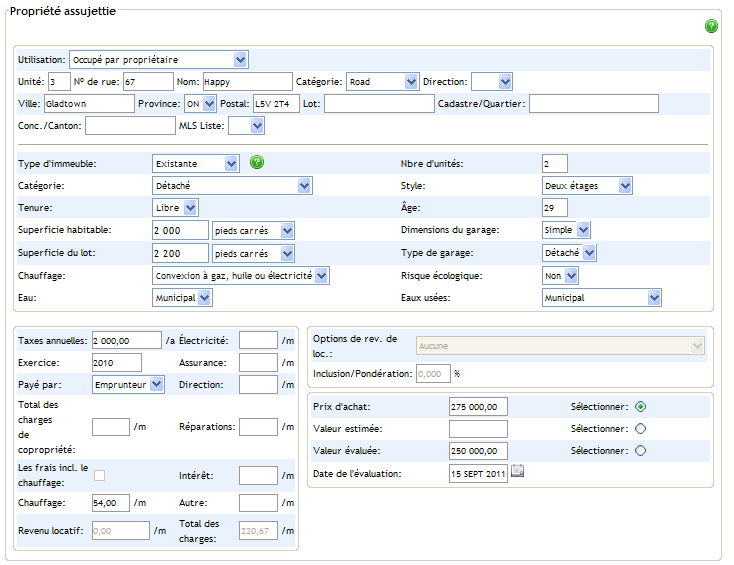Image resolution: width=734 pixels, height=565 pixels.
Task: Open Superficie du lot units dropdown
Action: tap(253, 254)
